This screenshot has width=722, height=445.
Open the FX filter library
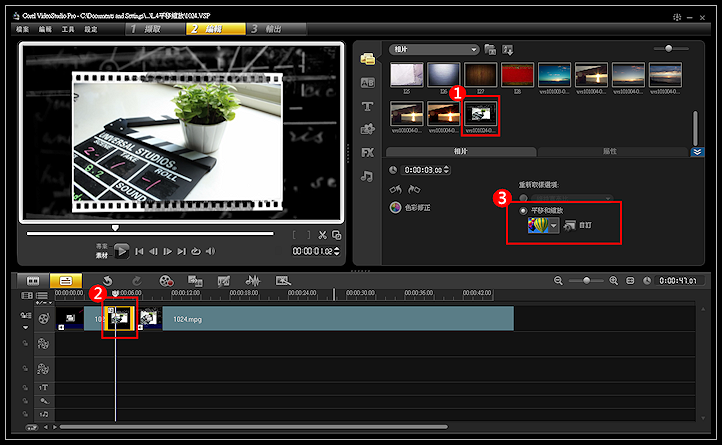point(367,152)
